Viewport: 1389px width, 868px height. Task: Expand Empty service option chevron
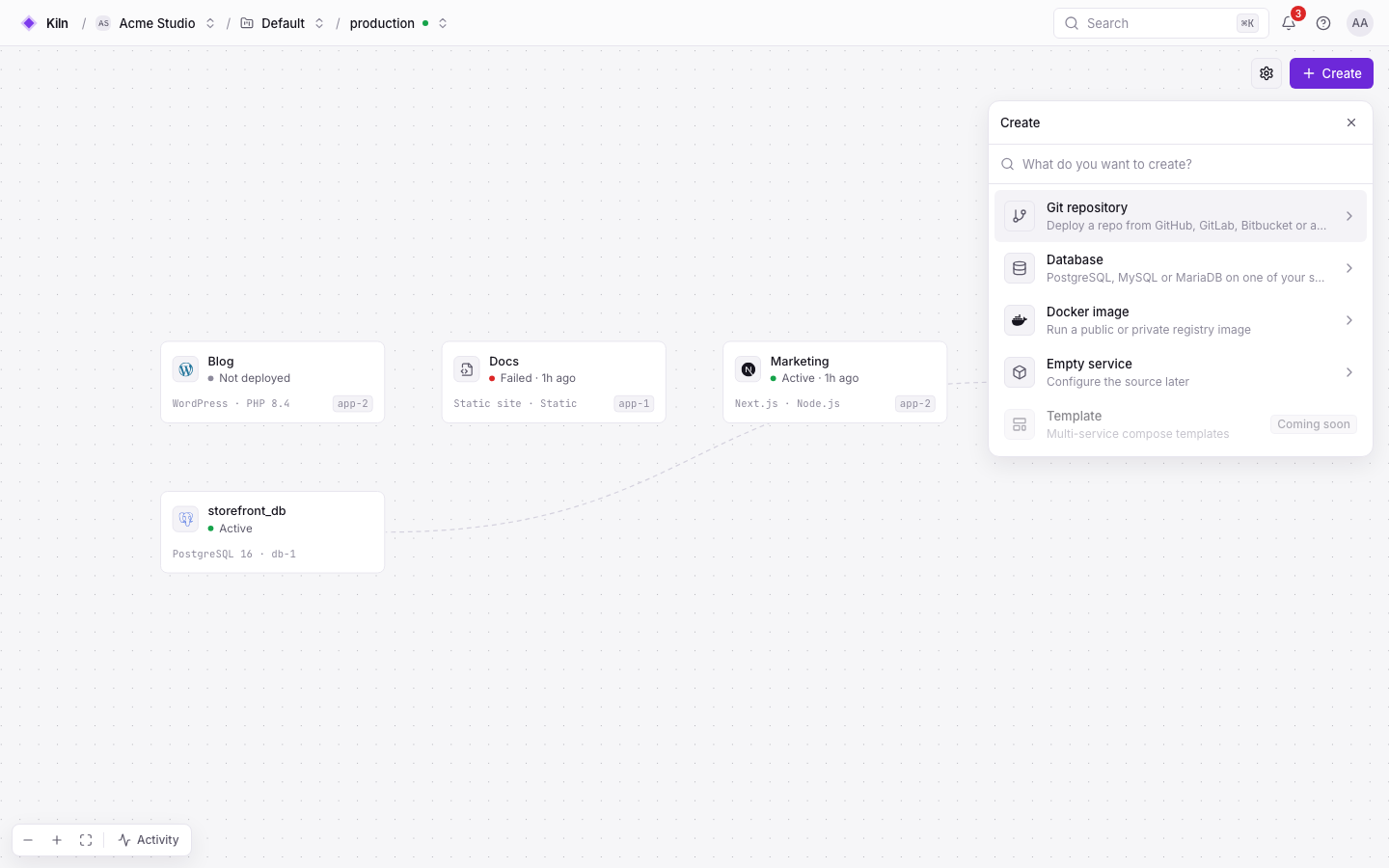[1349, 372]
